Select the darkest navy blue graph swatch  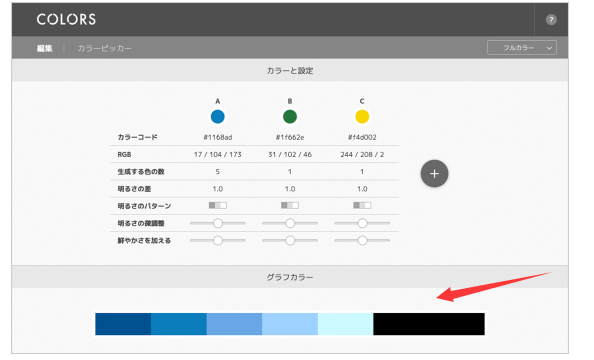tap(123, 324)
